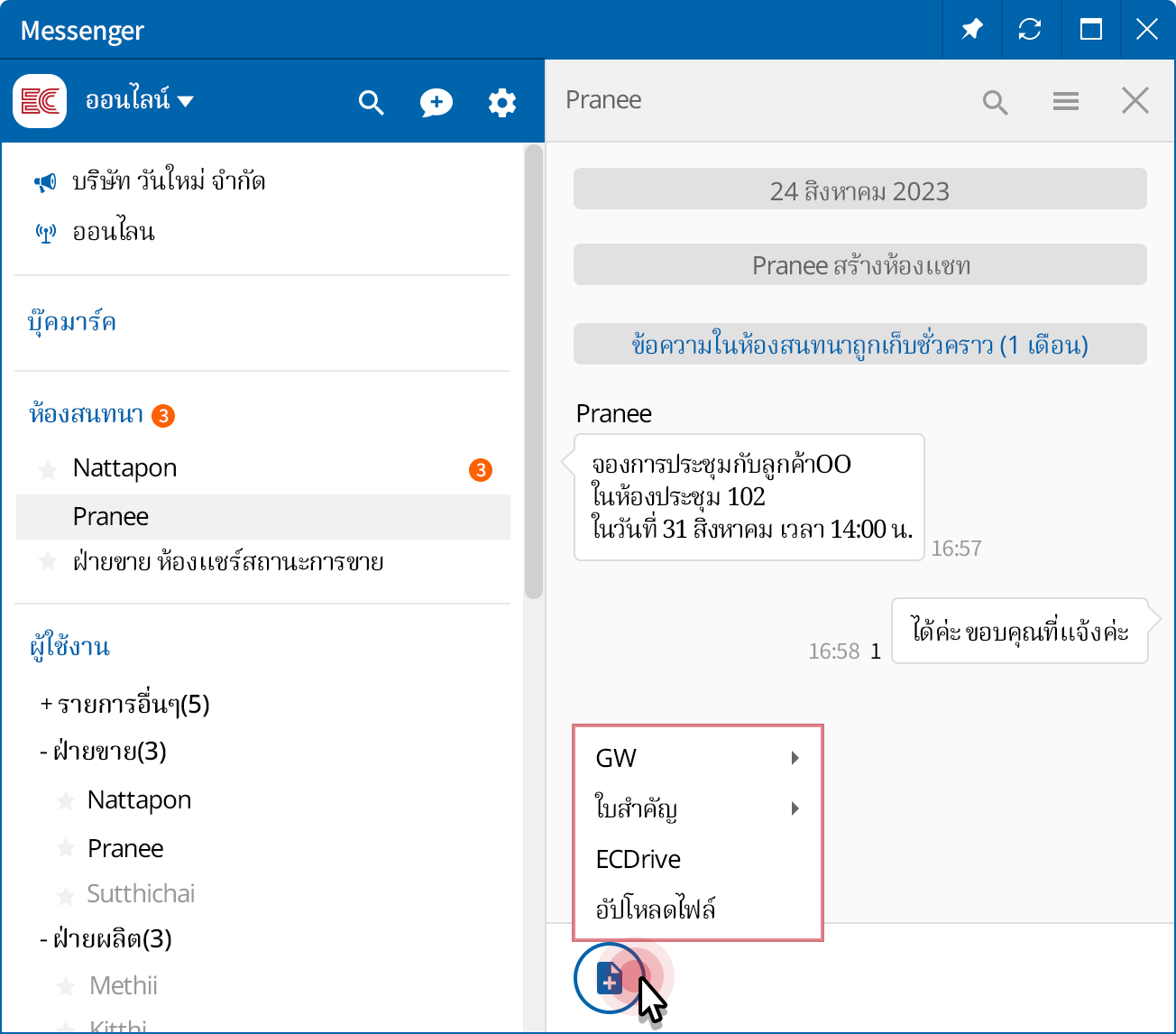Choose อัปโหลดไฟล์ from the popup menu
The height and width of the screenshot is (1034, 1176).
click(x=656, y=909)
